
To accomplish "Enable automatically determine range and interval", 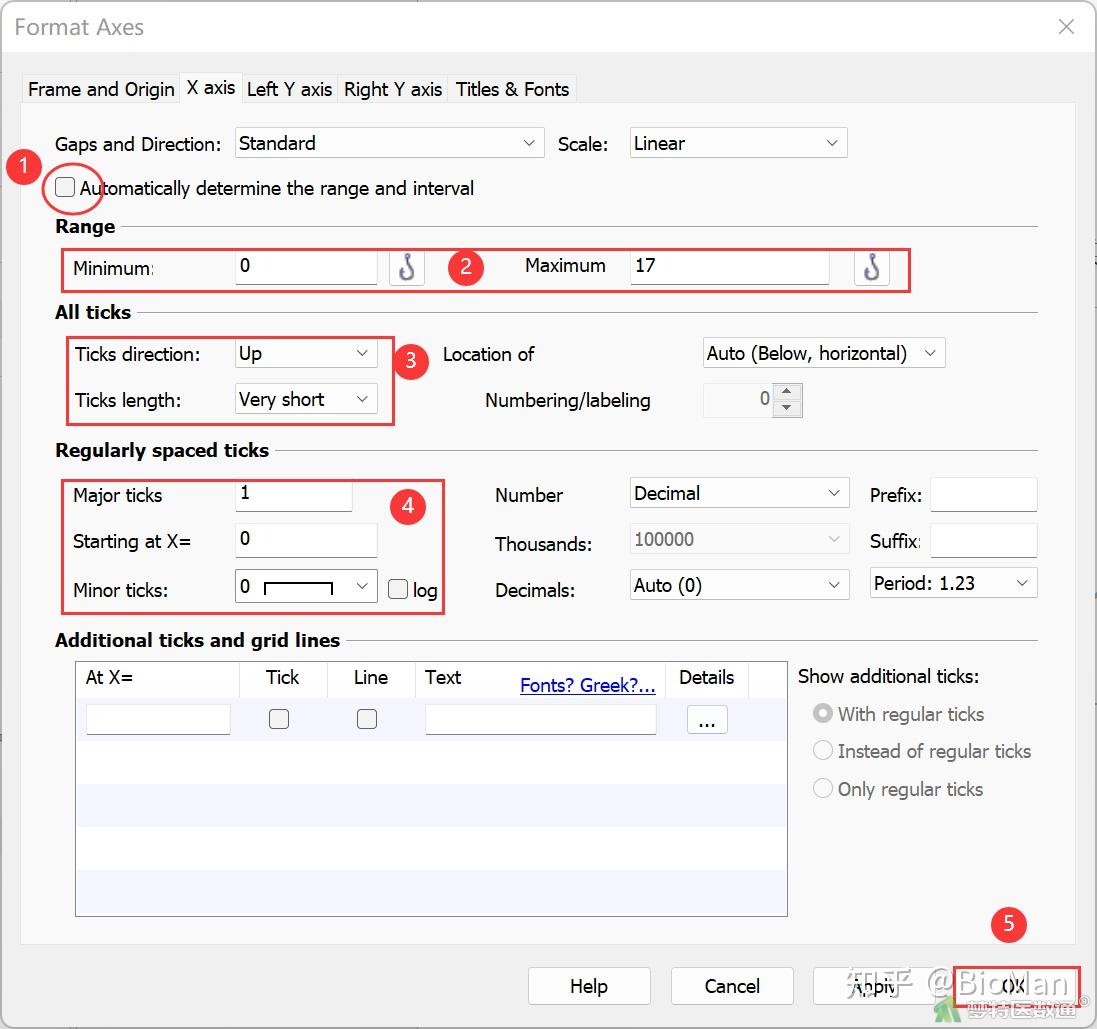I will click(x=66, y=188).
